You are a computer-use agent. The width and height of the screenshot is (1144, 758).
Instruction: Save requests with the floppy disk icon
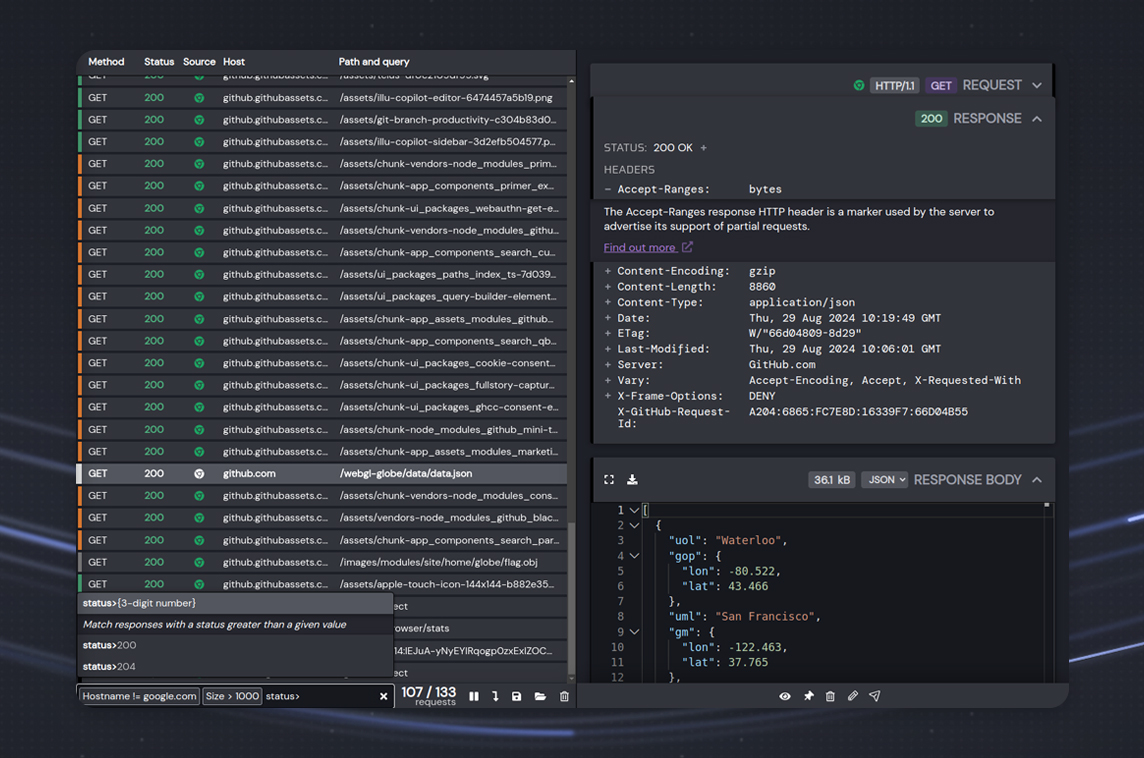click(x=517, y=696)
